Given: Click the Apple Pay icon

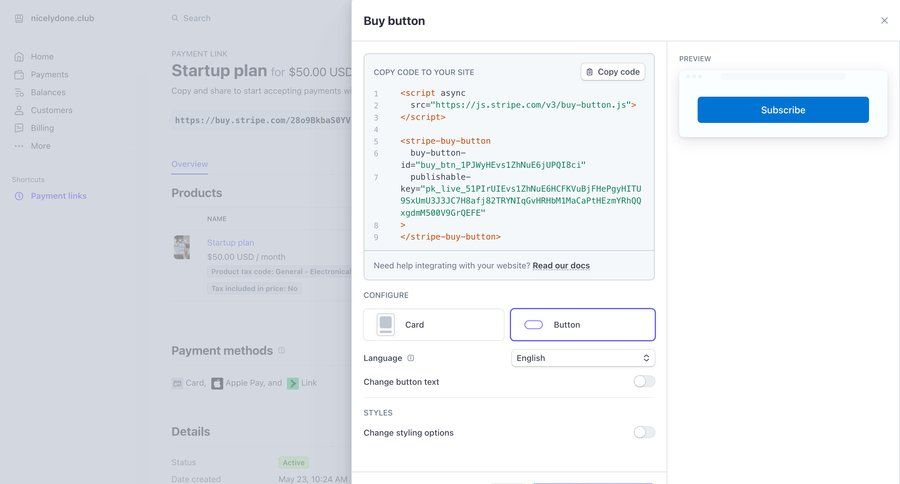Looking at the screenshot, I should point(217,383).
